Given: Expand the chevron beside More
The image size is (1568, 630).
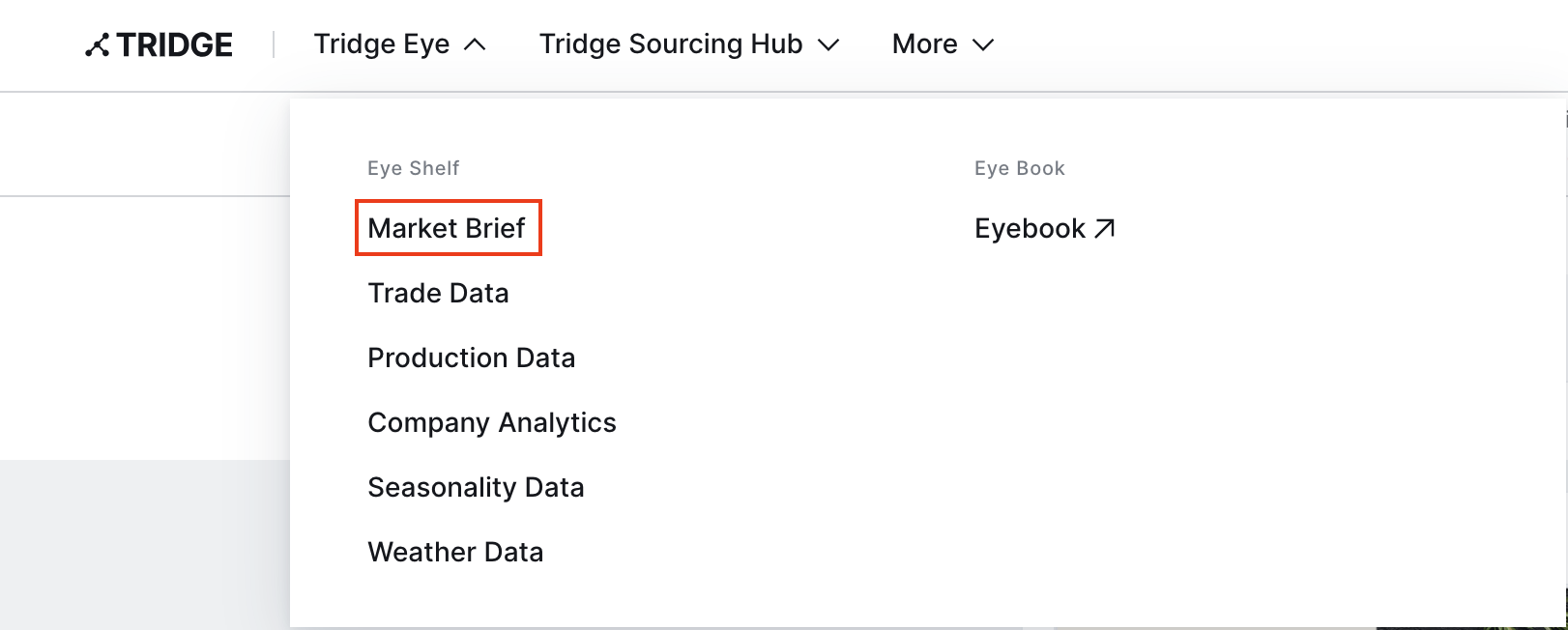Looking at the screenshot, I should [983, 44].
